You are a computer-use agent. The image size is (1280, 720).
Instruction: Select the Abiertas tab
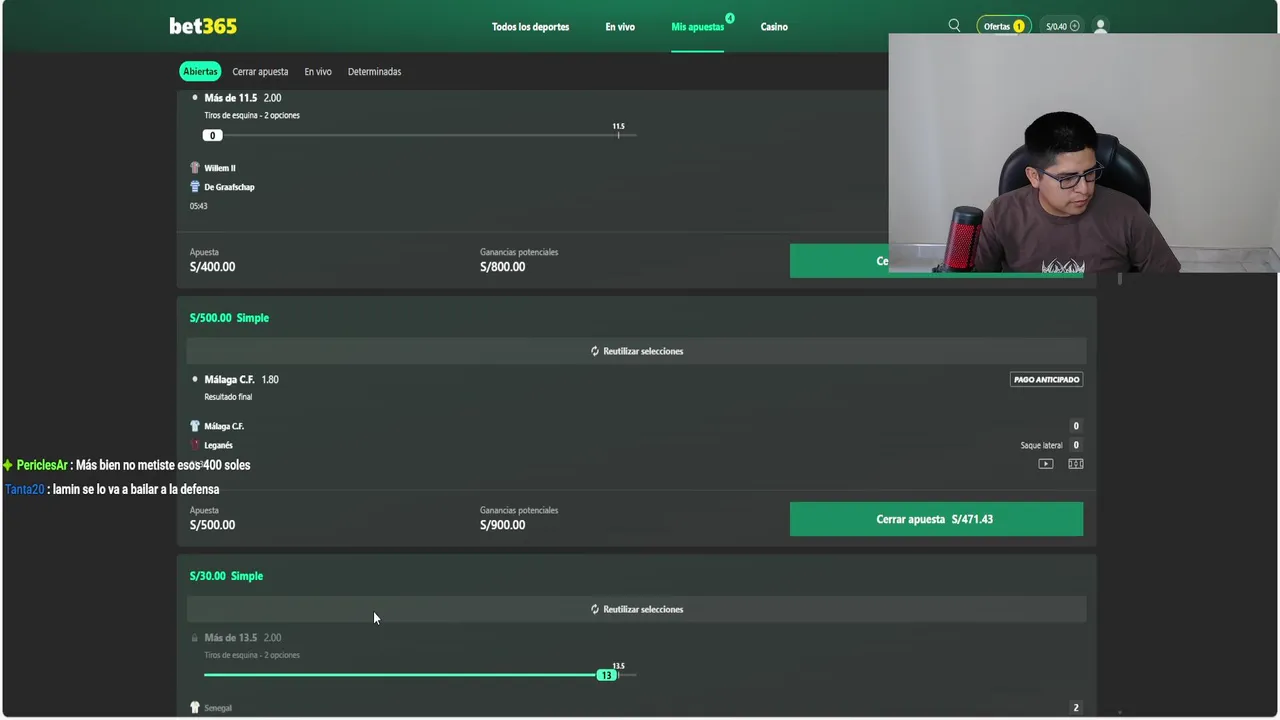coord(200,71)
